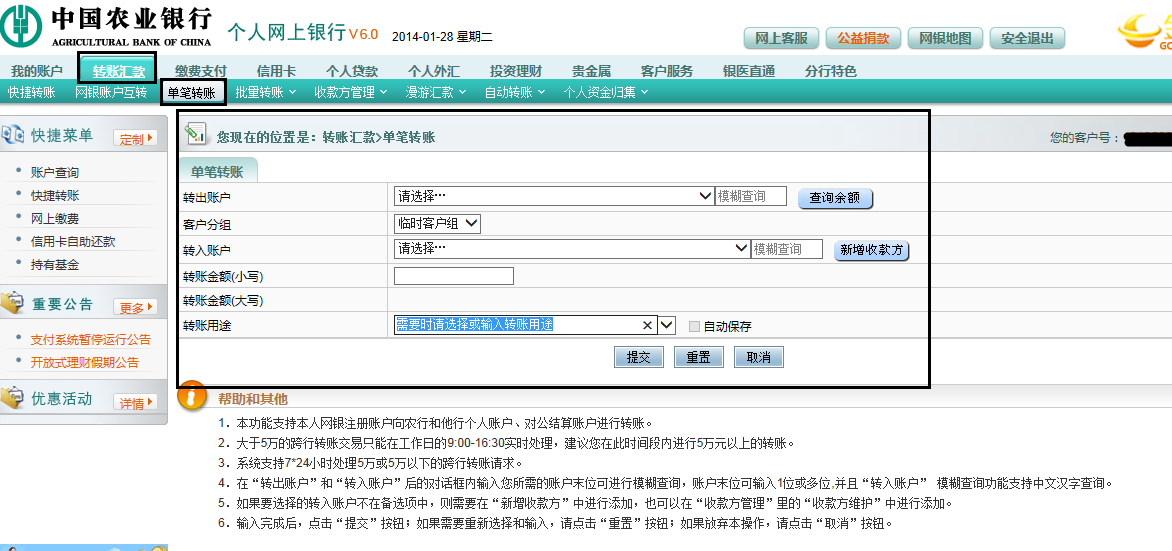Click the promotions (优惠活动) sidebar icon
Viewport: 1172px width, 551px height.
click(x=13, y=399)
